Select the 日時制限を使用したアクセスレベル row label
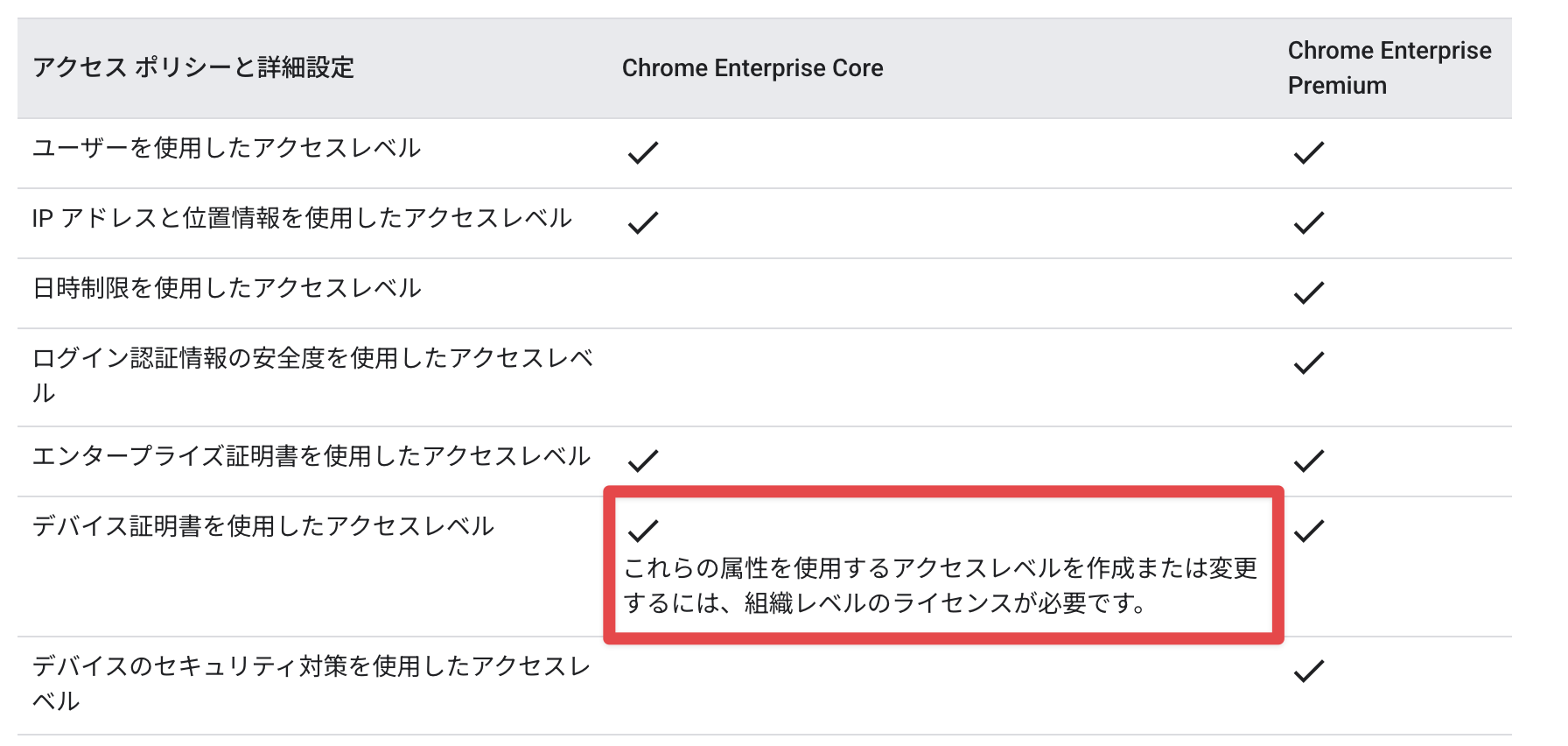This screenshot has width=1568, height=746. [x=227, y=288]
